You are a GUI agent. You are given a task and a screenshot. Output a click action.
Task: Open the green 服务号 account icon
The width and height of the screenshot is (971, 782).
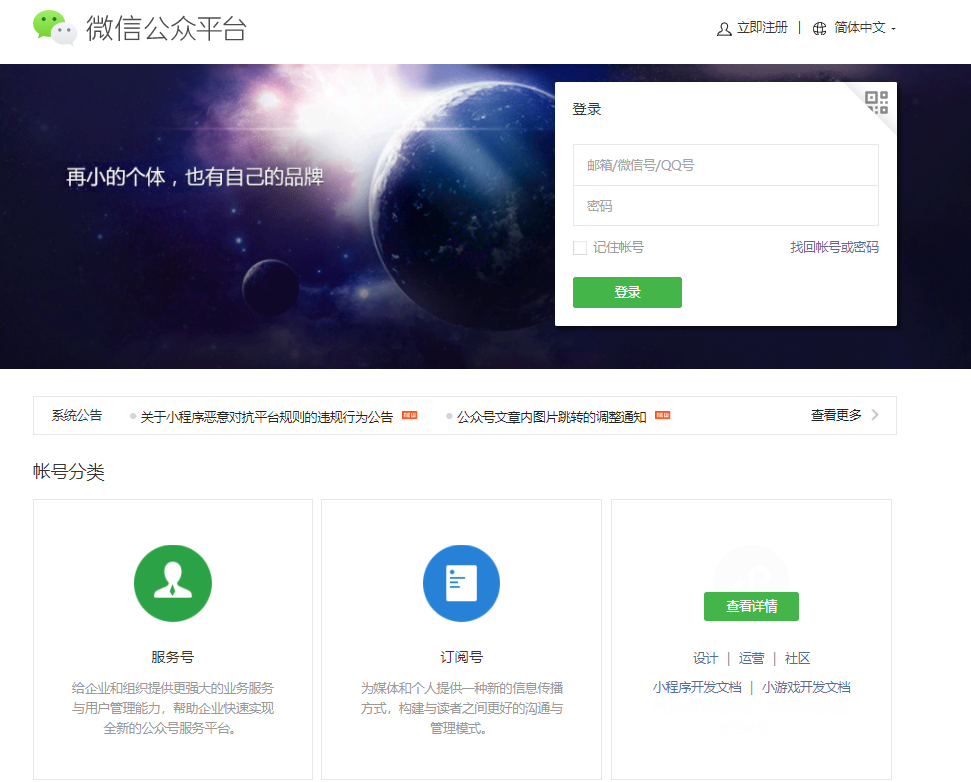[172, 583]
